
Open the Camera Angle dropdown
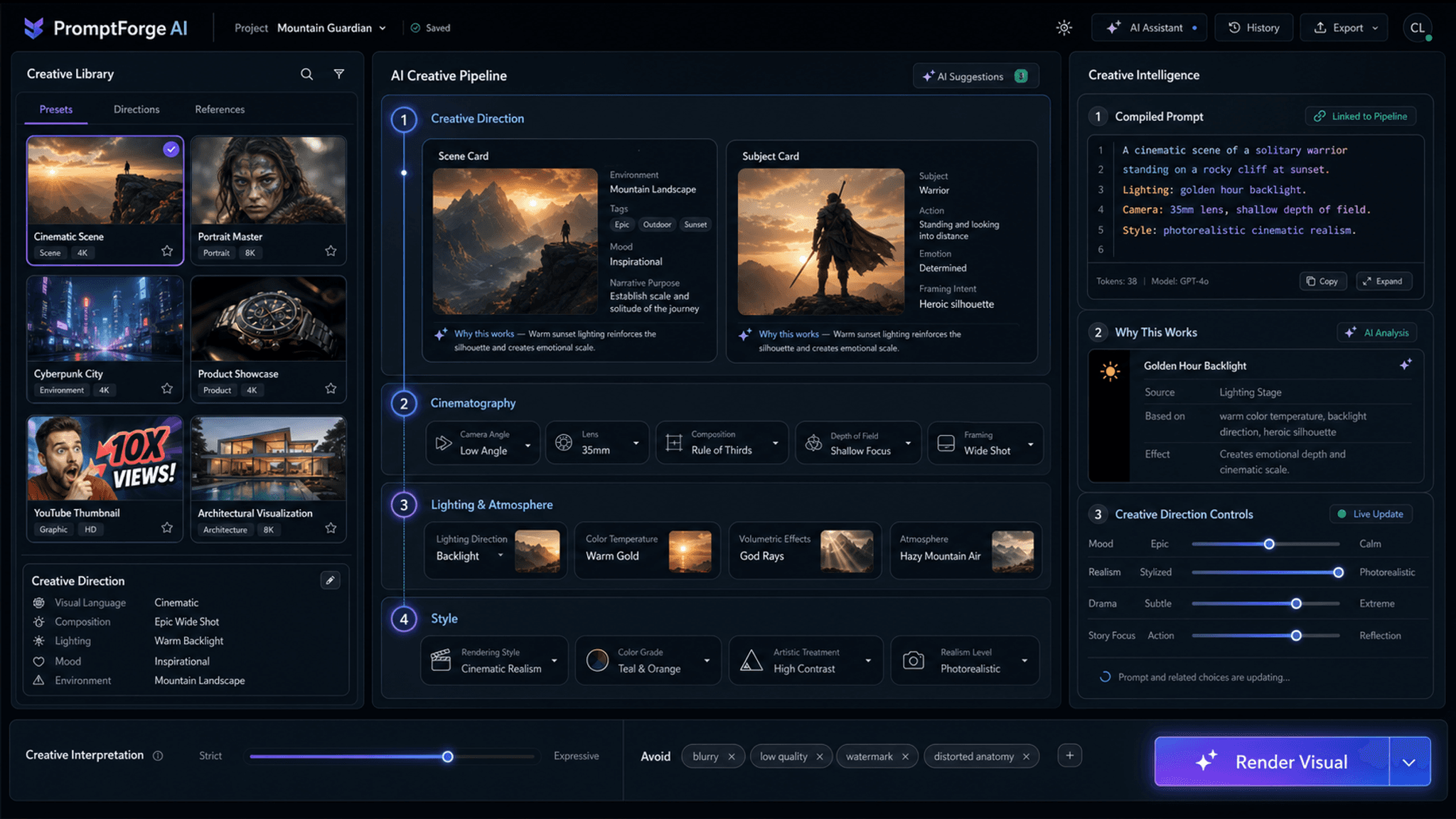click(483, 443)
